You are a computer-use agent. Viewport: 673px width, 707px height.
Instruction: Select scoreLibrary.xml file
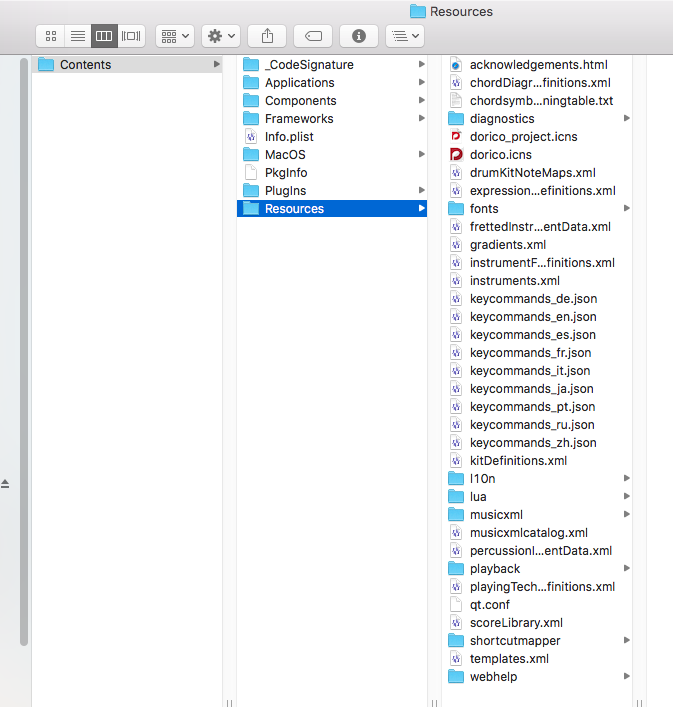[536, 623]
